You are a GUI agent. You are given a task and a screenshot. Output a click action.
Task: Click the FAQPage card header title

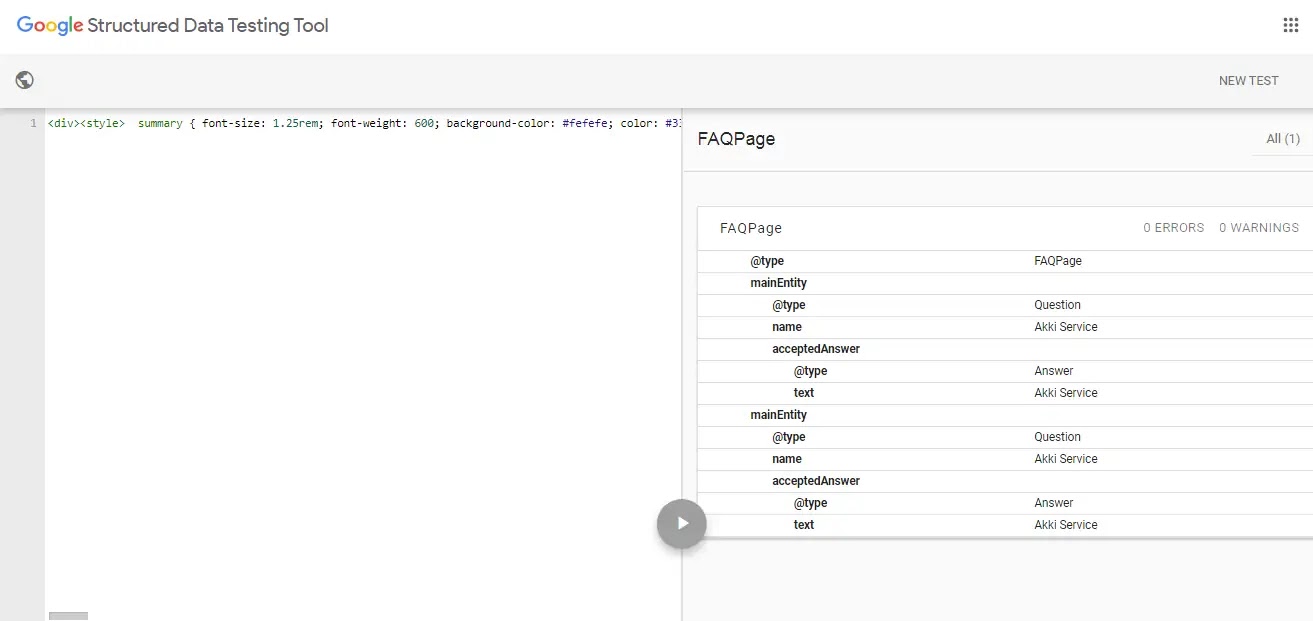click(751, 228)
